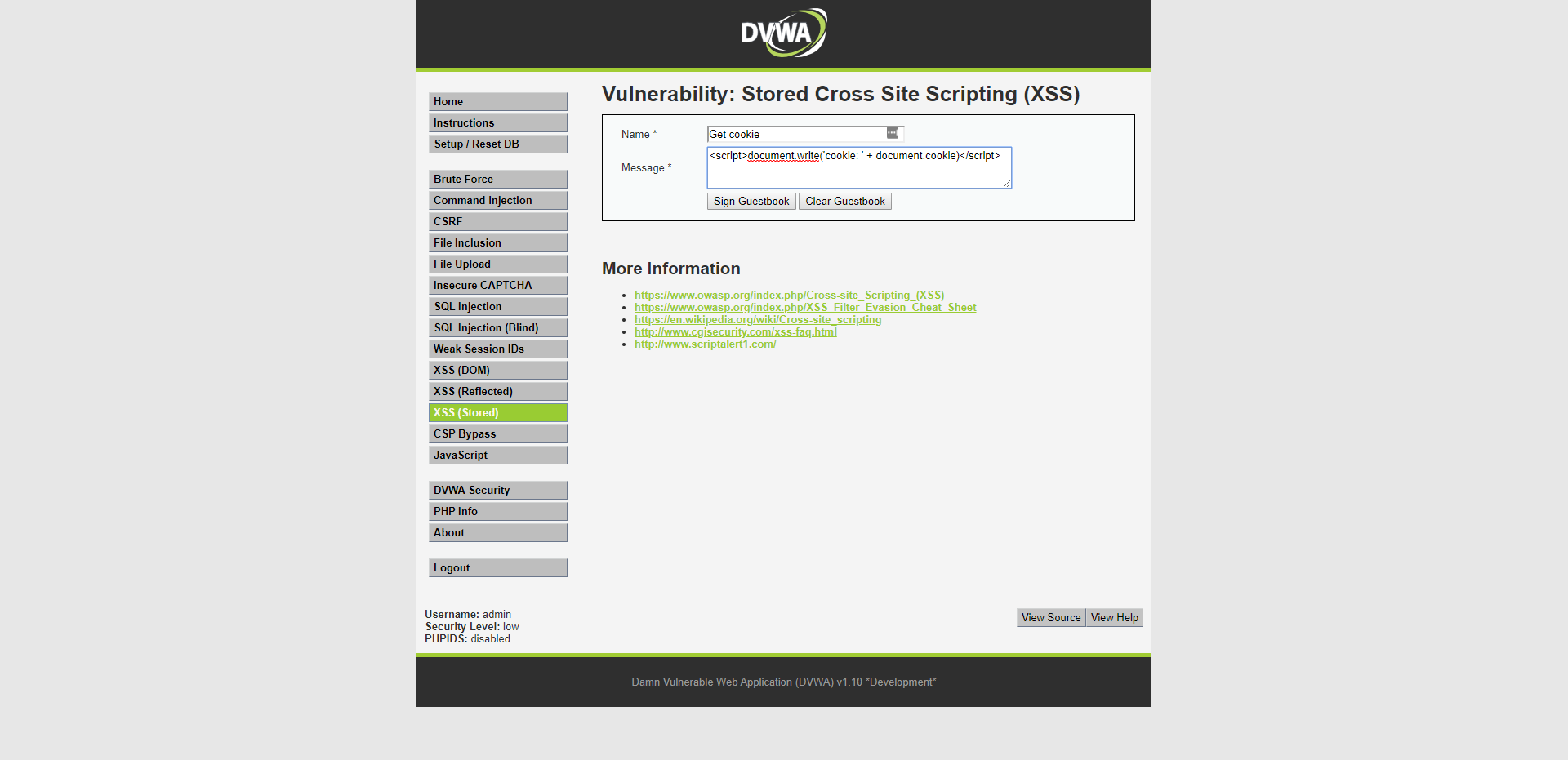The image size is (1568, 760).
Task: Open the OWASP XSS Filter Evasion link
Action: (x=804, y=308)
